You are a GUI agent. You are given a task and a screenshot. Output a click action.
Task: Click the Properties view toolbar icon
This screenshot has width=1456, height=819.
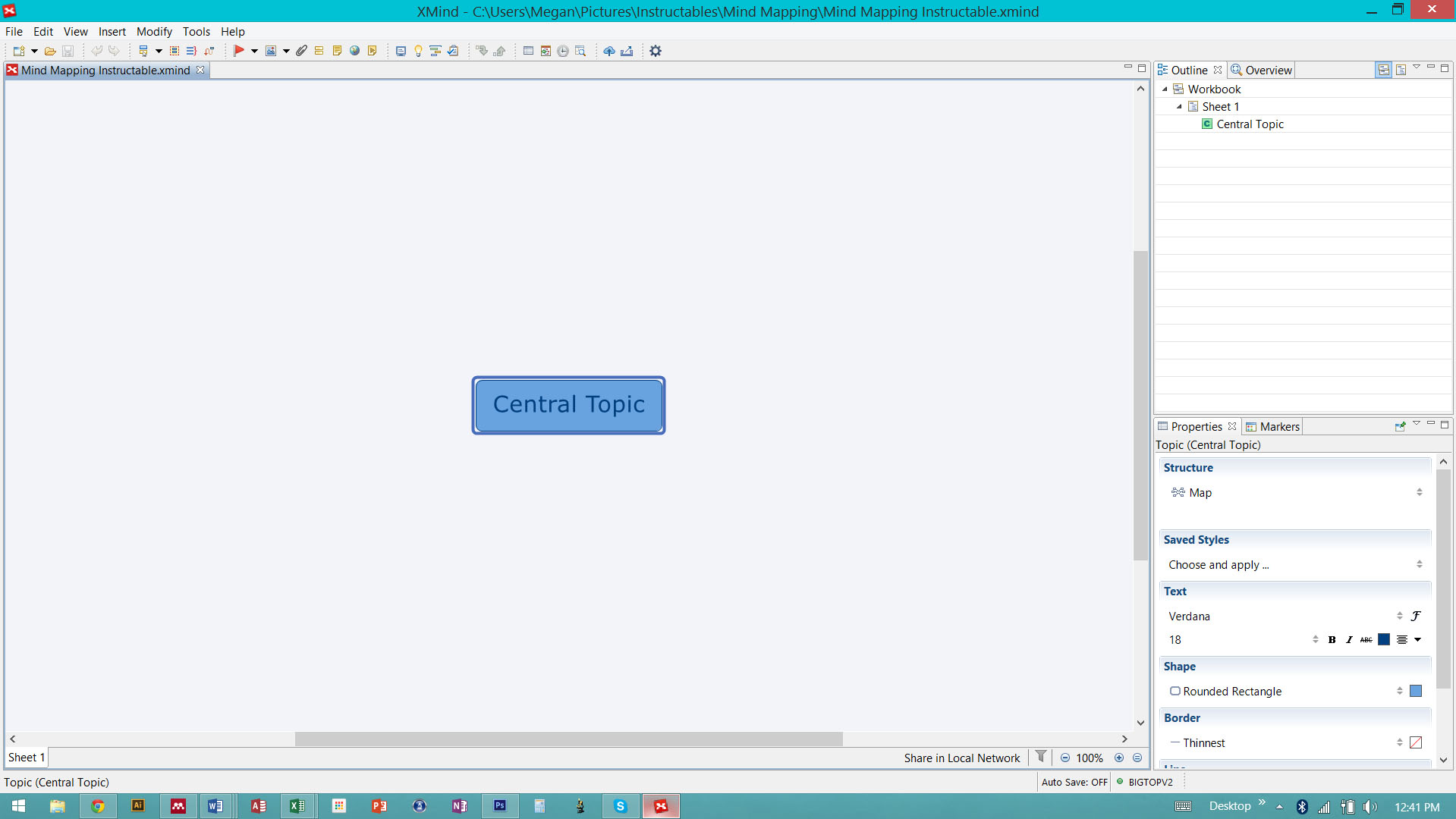point(528,51)
